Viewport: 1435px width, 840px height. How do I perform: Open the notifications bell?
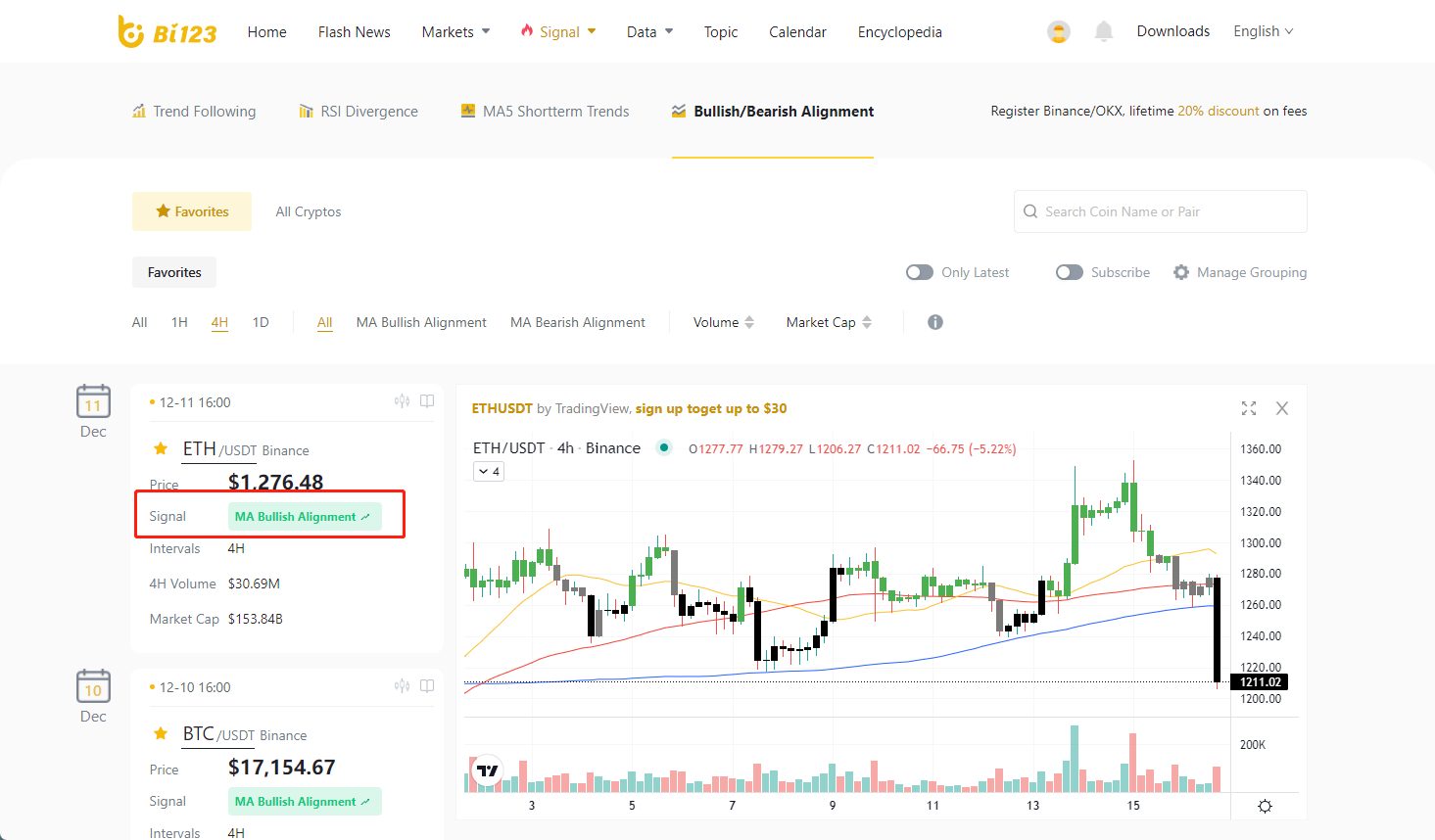point(1104,31)
